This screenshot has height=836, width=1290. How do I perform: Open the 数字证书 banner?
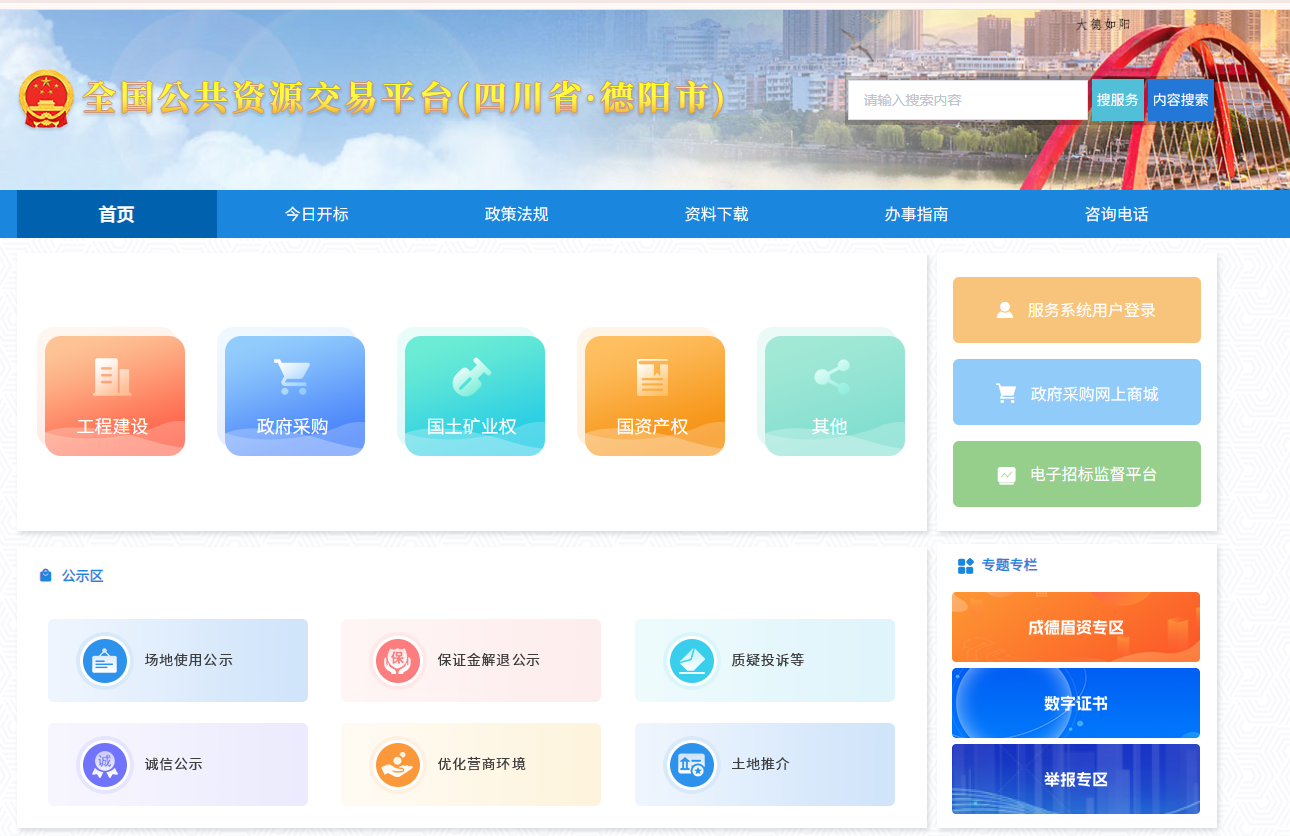pos(1075,702)
